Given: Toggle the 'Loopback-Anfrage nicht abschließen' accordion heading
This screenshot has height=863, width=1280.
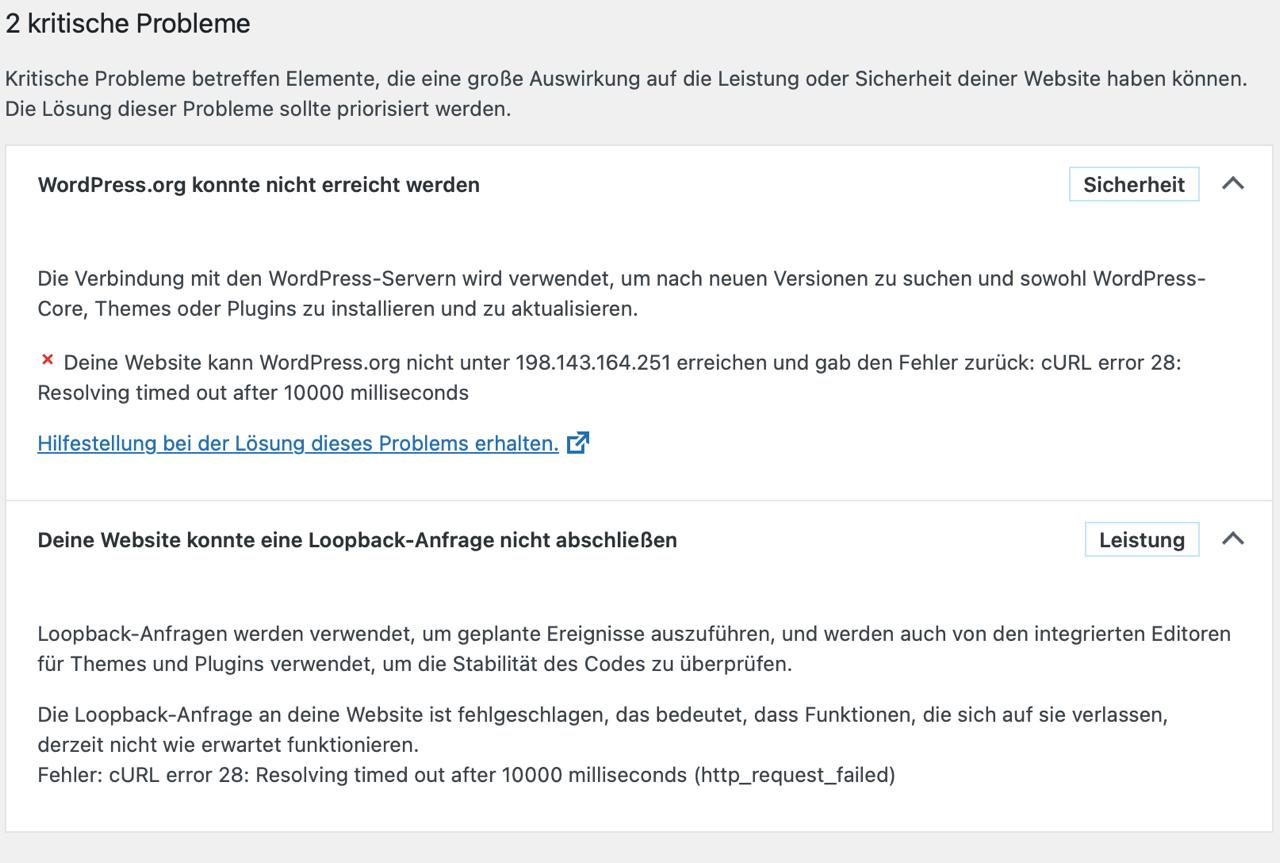Looking at the screenshot, I should (x=357, y=540).
